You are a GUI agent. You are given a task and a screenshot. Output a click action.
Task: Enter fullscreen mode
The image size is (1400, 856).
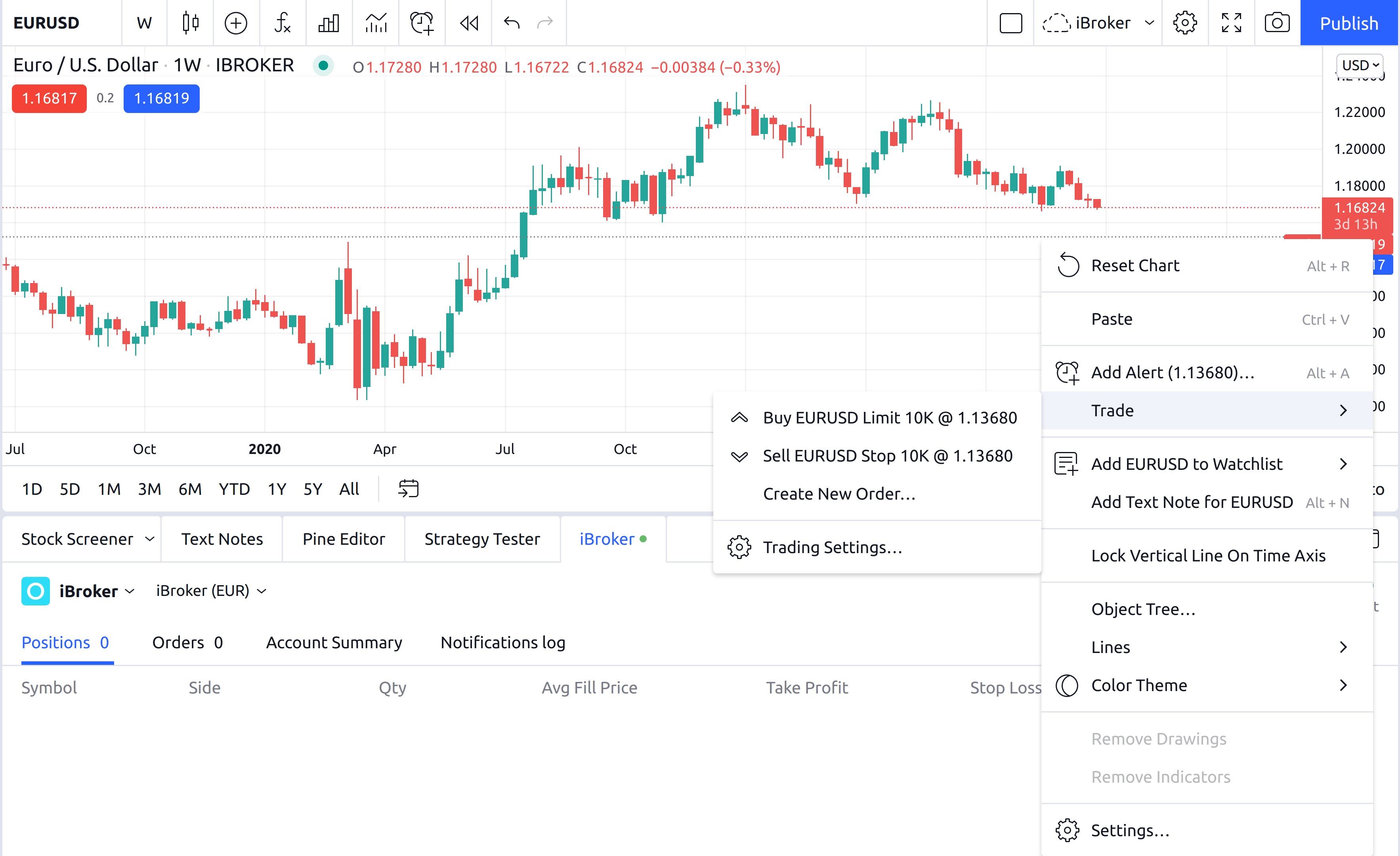coord(1231,23)
